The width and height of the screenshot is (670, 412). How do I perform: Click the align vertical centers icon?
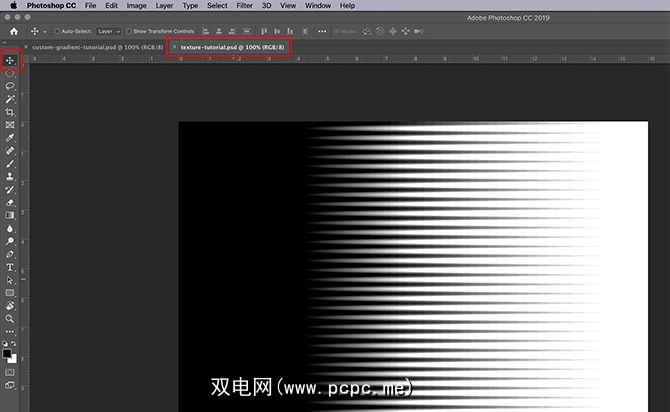[x=277, y=31]
